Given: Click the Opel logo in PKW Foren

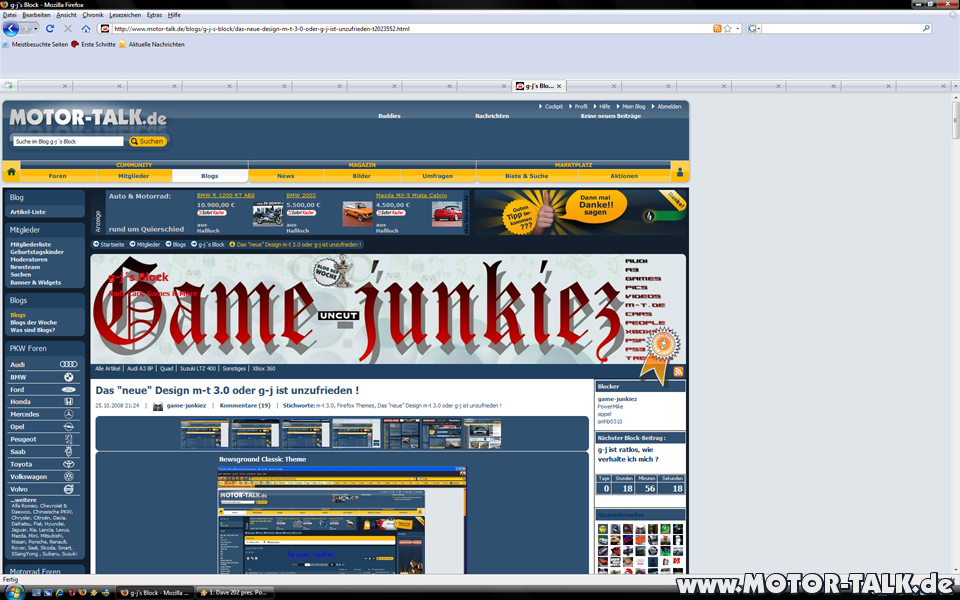Looking at the screenshot, I should 69,427.
